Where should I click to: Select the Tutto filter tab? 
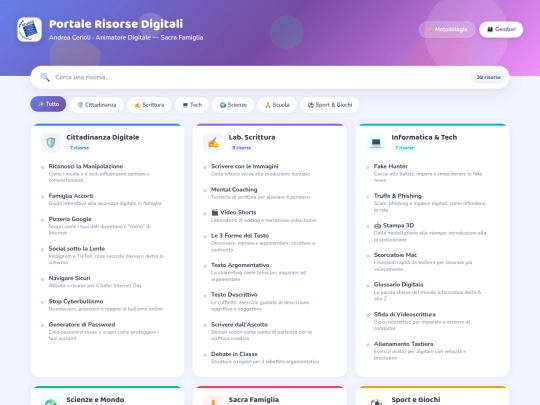[x=48, y=104]
